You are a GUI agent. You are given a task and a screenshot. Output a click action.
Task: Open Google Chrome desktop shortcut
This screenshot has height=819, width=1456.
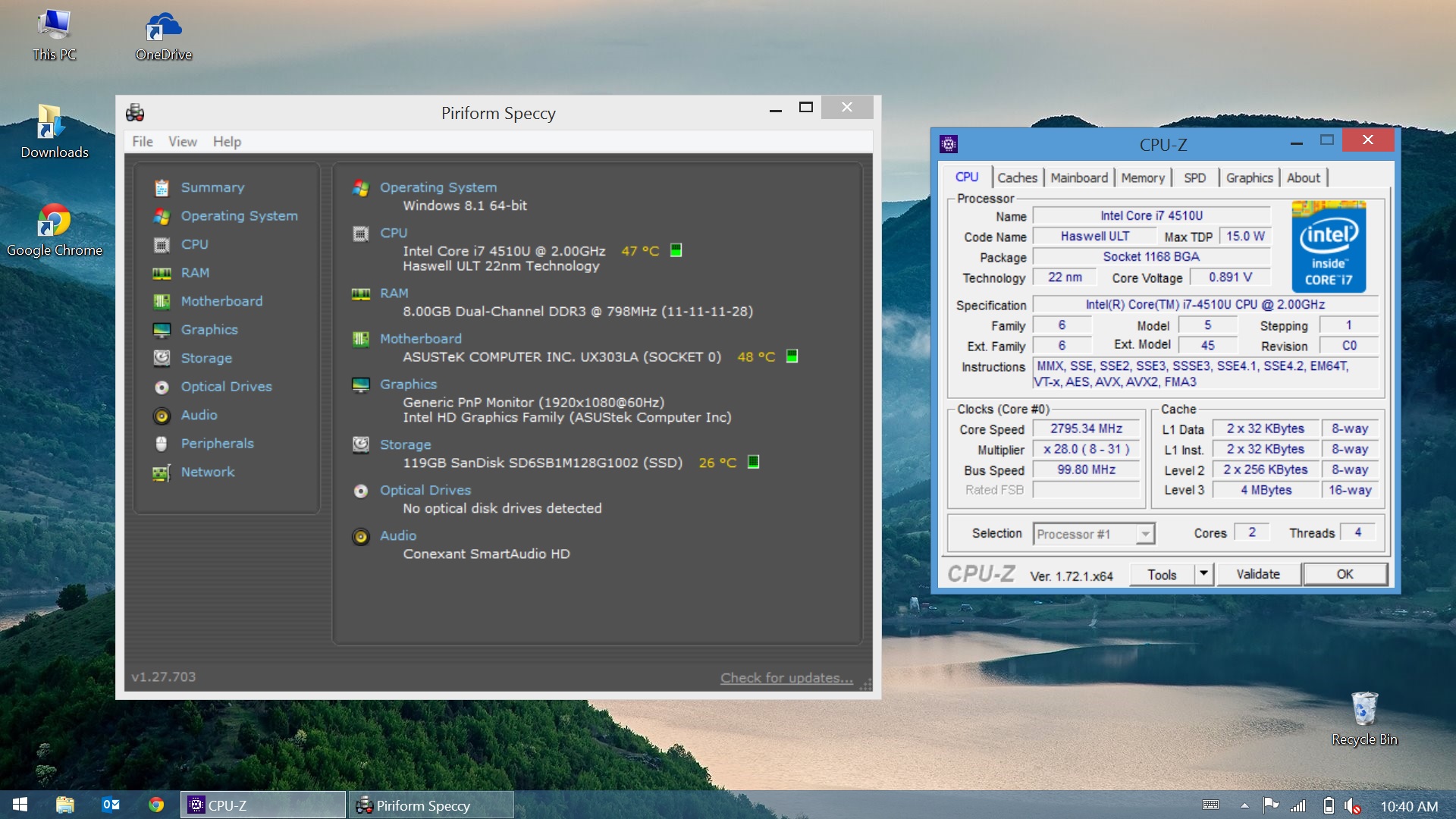tap(54, 230)
